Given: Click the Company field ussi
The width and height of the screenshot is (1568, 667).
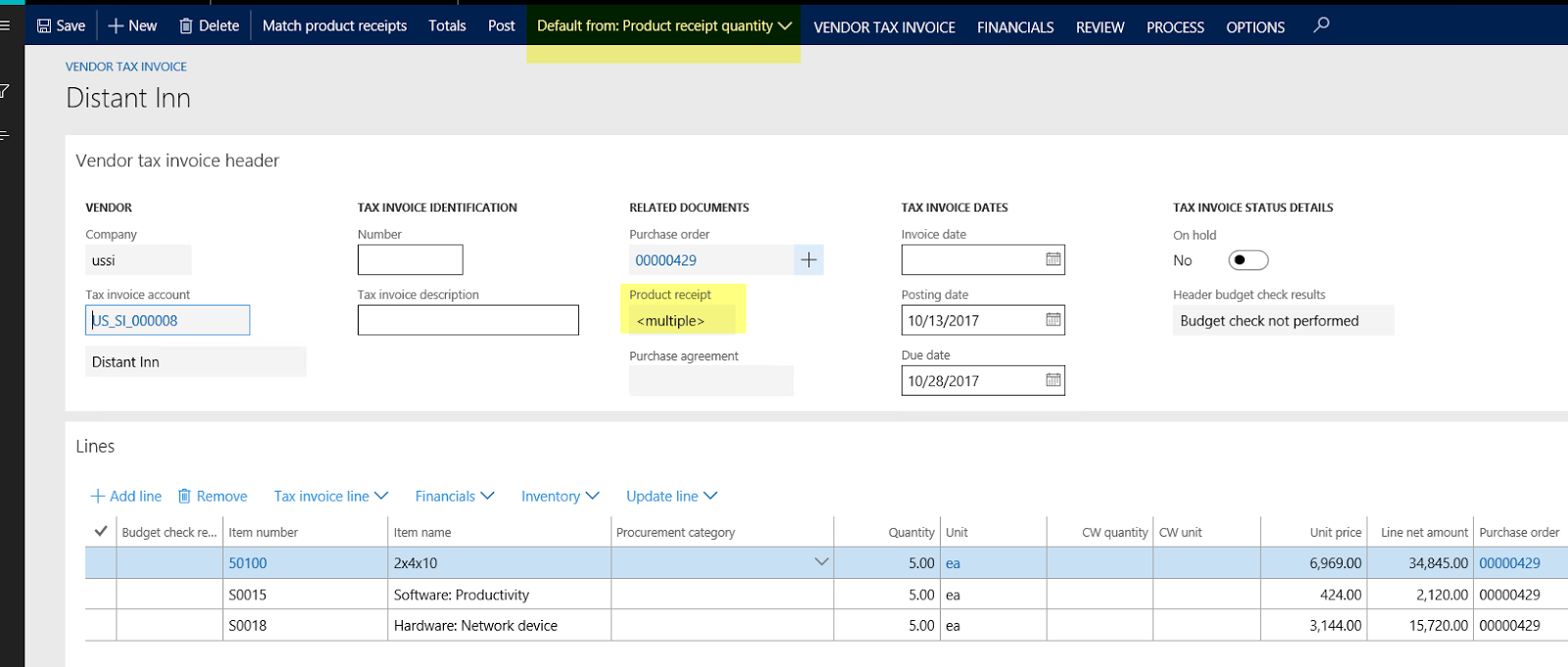Looking at the screenshot, I should coord(138,260).
